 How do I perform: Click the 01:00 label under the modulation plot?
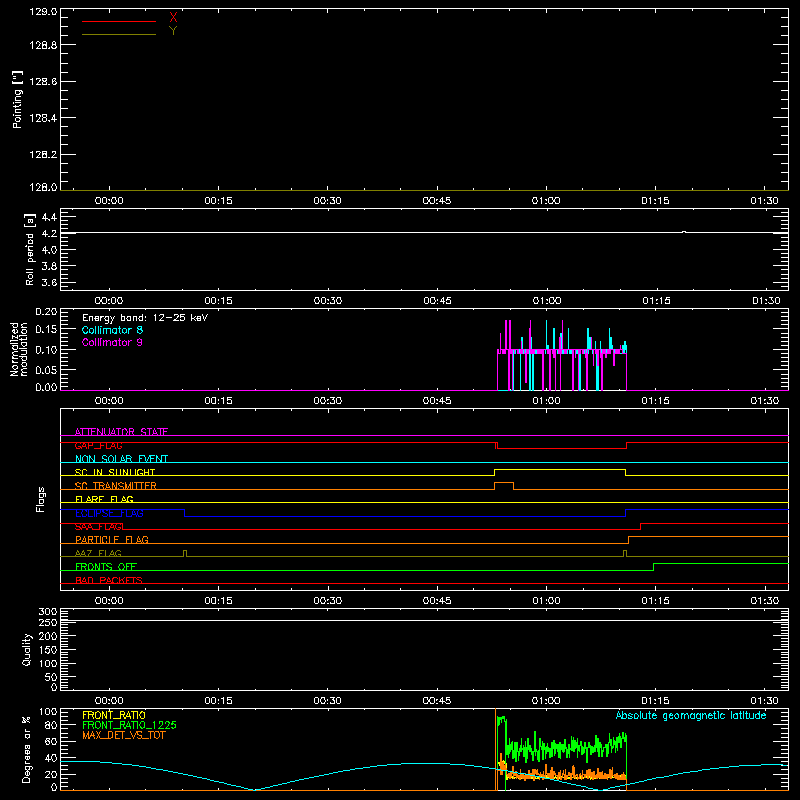pyautogui.click(x=546, y=401)
